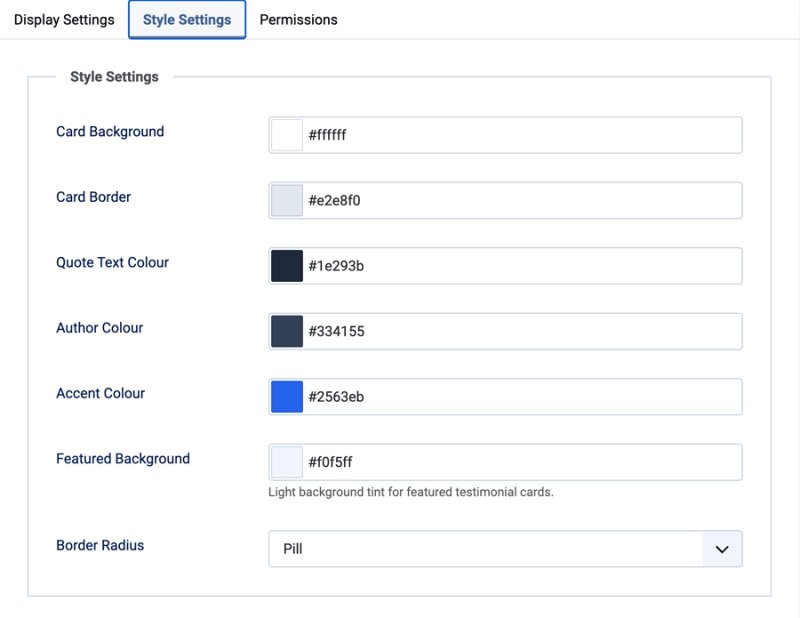Click the Accent Colour label

[101, 393]
